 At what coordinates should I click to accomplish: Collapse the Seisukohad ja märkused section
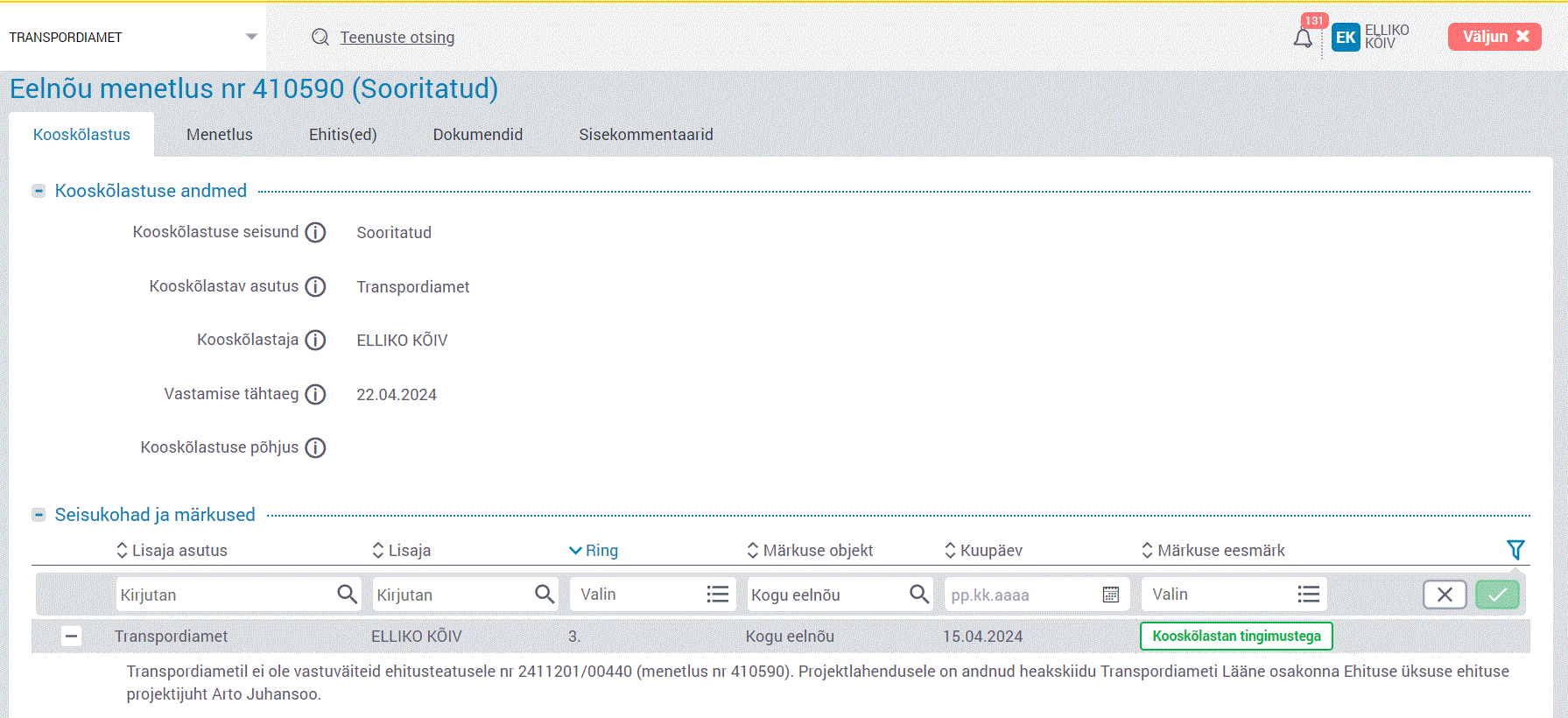coord(39,515)
